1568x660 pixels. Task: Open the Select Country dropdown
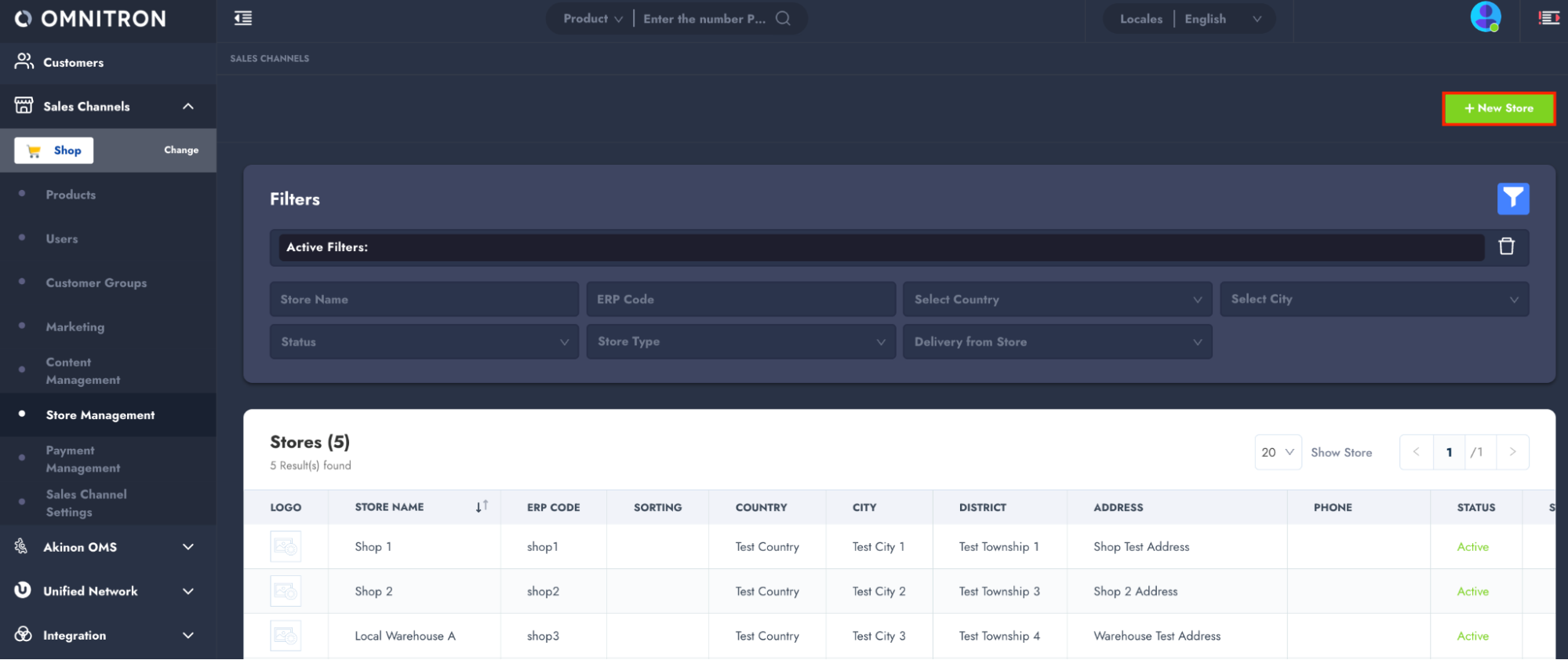click(x=1057, y=299)
